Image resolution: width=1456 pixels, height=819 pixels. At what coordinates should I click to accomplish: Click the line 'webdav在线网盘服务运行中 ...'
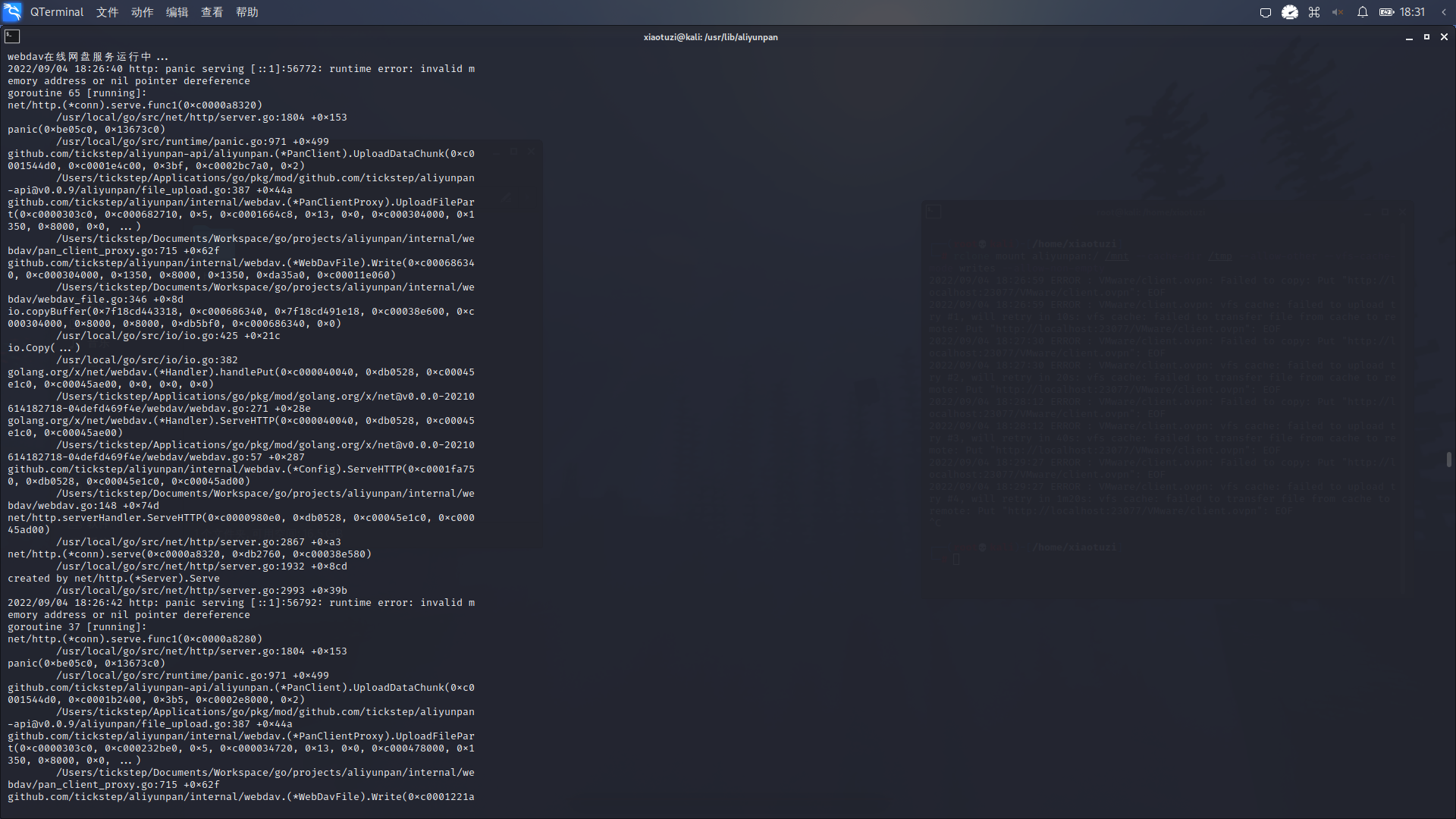tap(88, 57)
